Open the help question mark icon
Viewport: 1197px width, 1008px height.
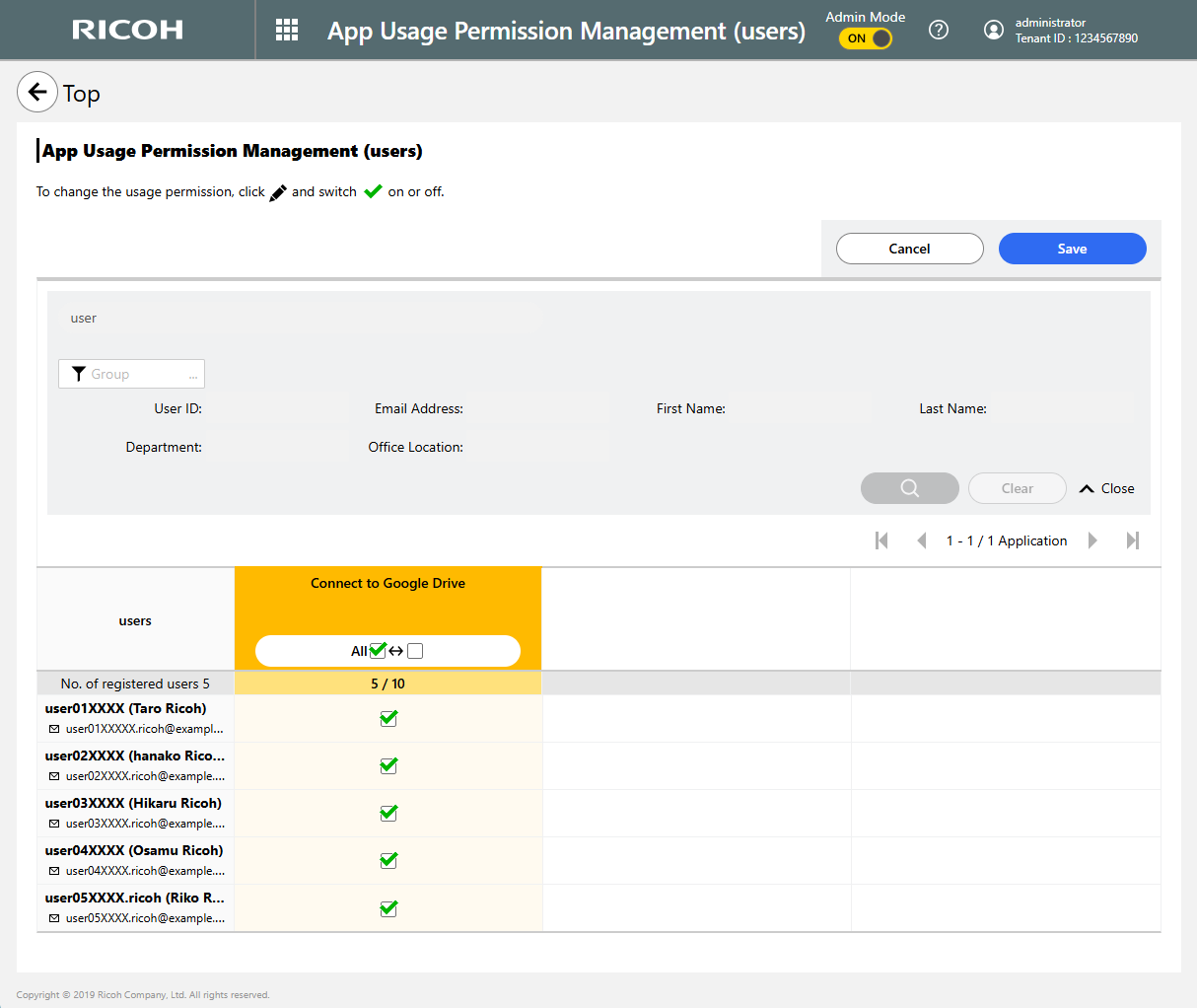click(x=939, y=31)
